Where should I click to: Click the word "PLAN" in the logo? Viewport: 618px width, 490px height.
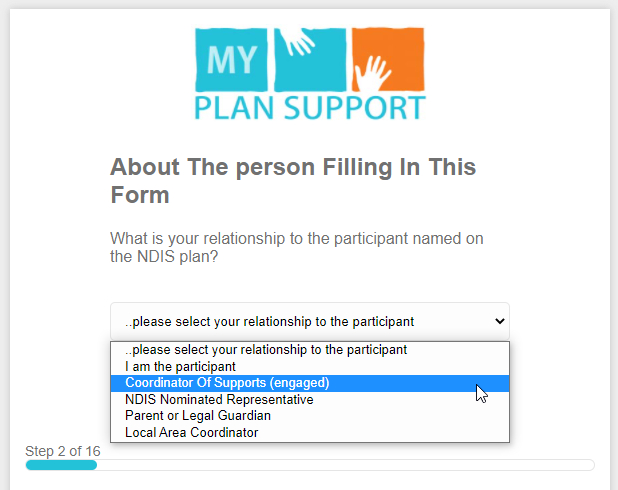(x=240, y=106)
